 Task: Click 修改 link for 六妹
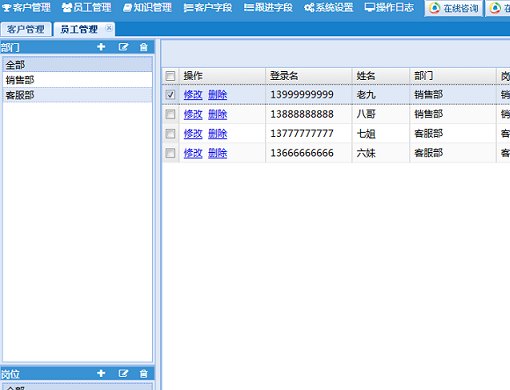pos(193,153)
